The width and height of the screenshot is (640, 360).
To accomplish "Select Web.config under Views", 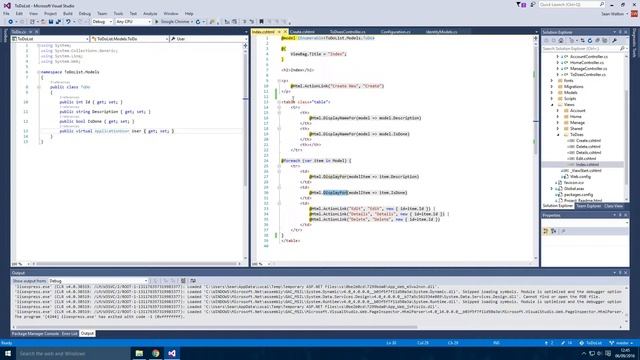I will click(580, 176).
